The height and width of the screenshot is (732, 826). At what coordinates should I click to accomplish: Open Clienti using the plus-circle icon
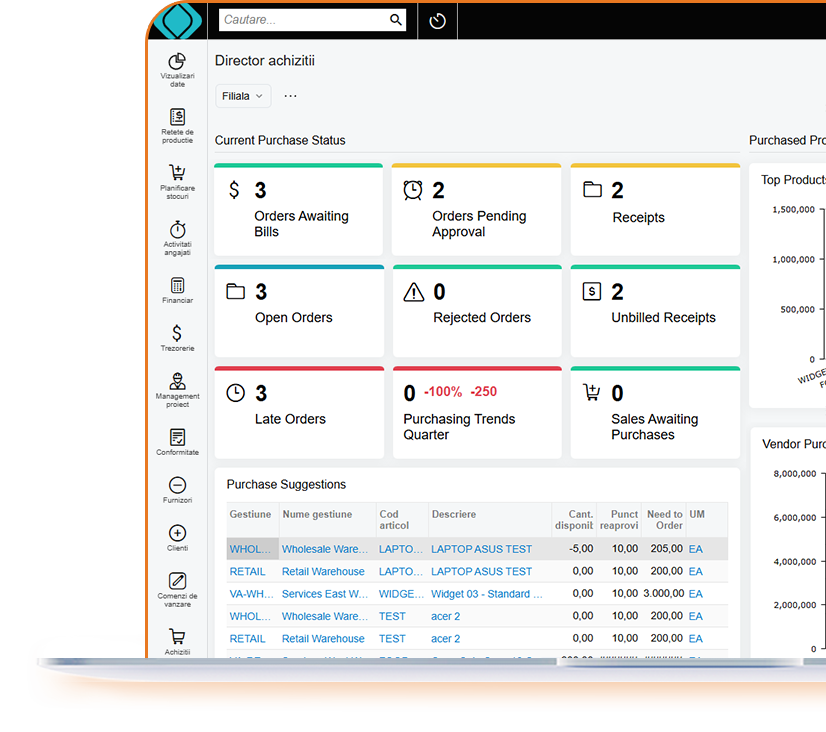pos(177,535)
